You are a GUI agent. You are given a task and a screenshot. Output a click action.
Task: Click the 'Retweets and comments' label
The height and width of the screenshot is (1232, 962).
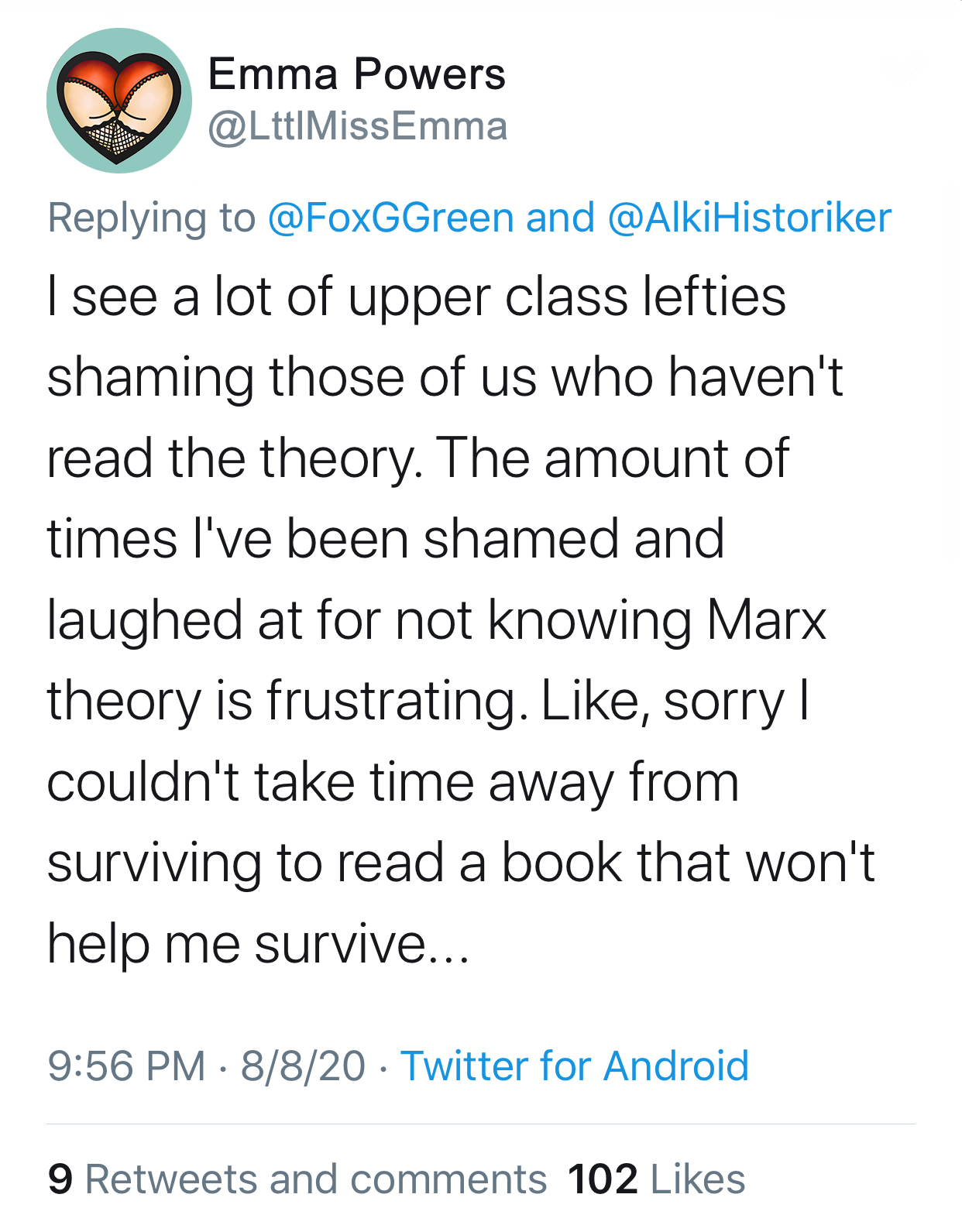point(316,1179)
